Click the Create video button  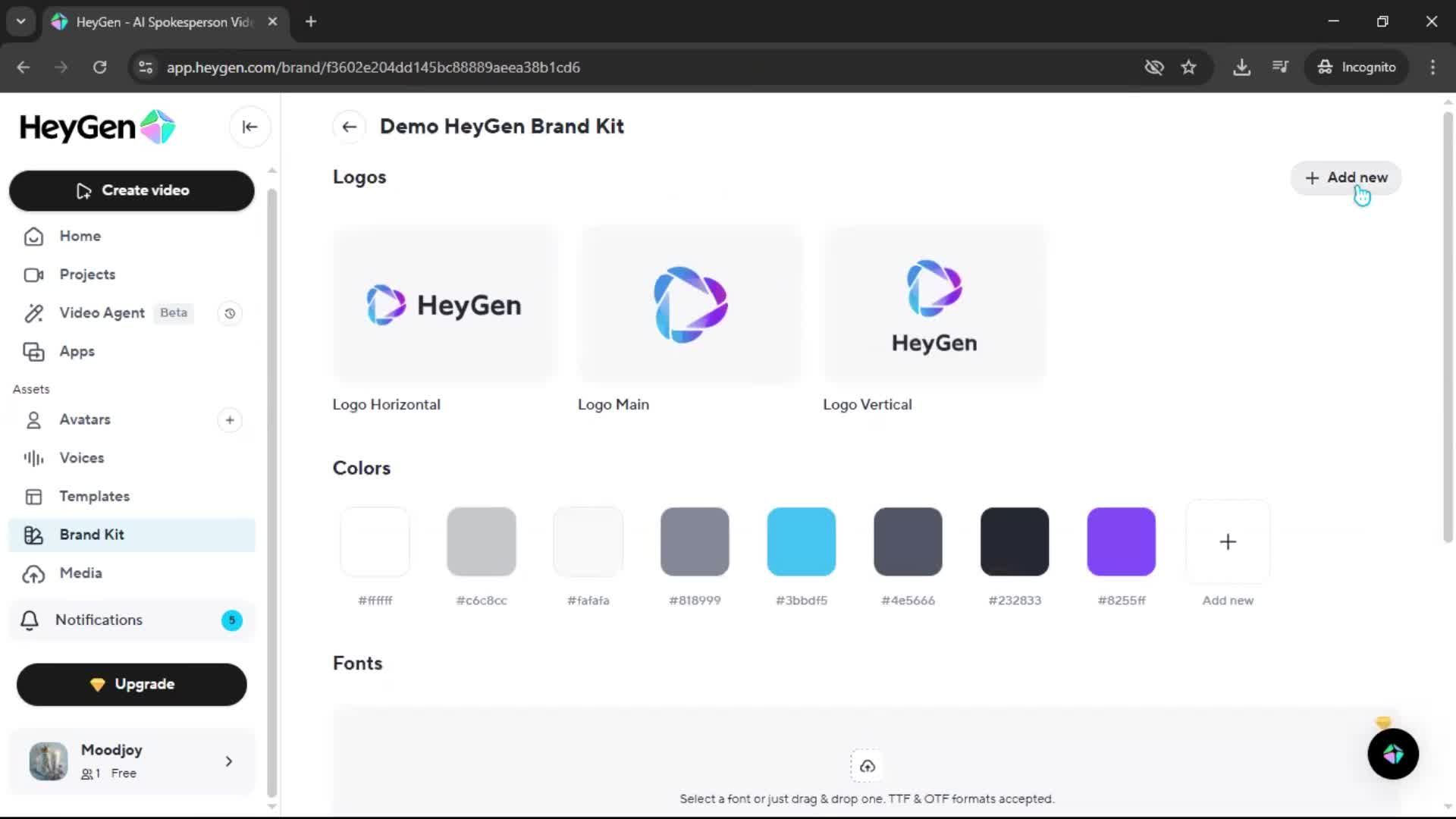click(131, 190)
